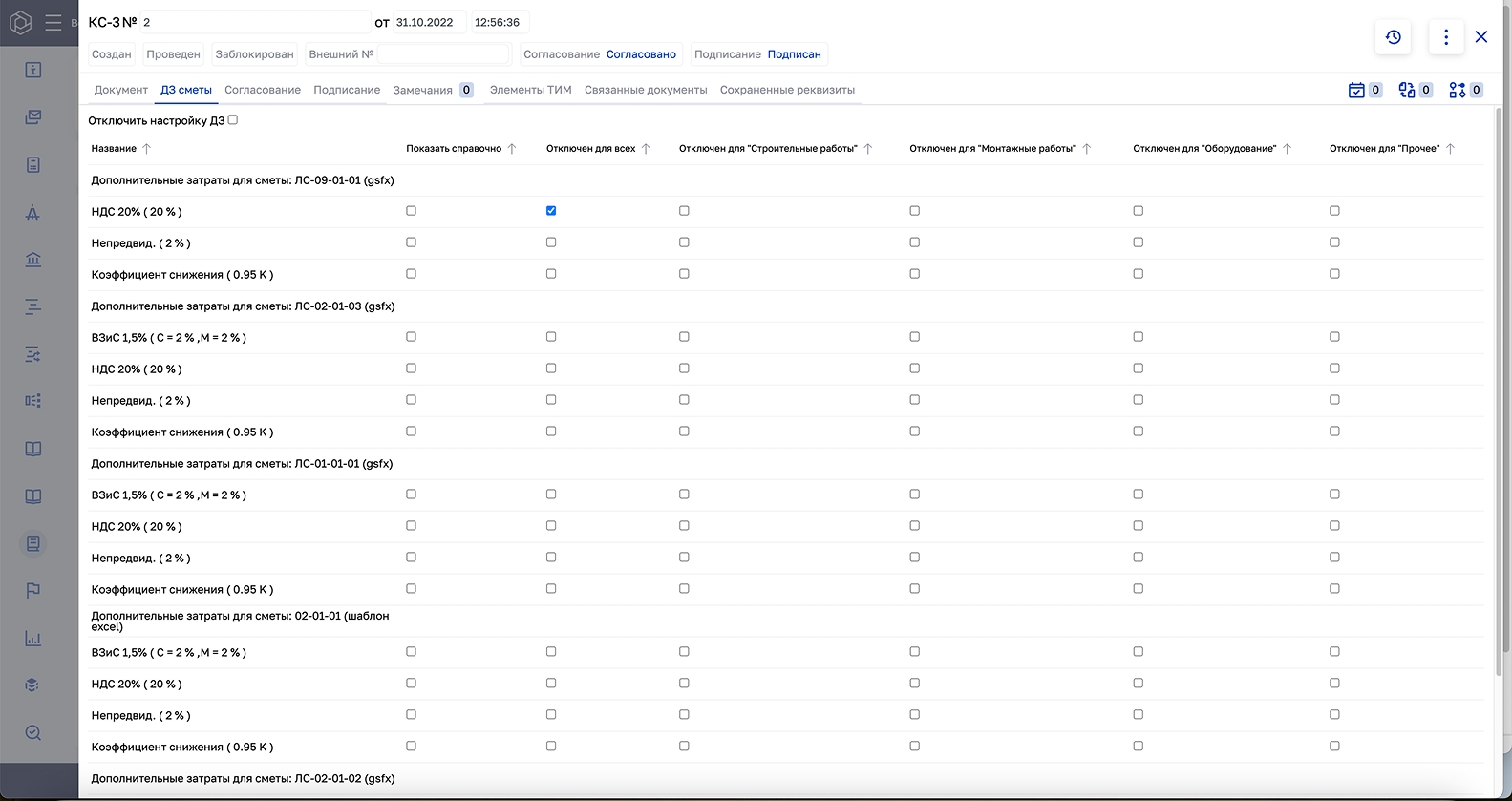Click the Создан status chip

112,54
